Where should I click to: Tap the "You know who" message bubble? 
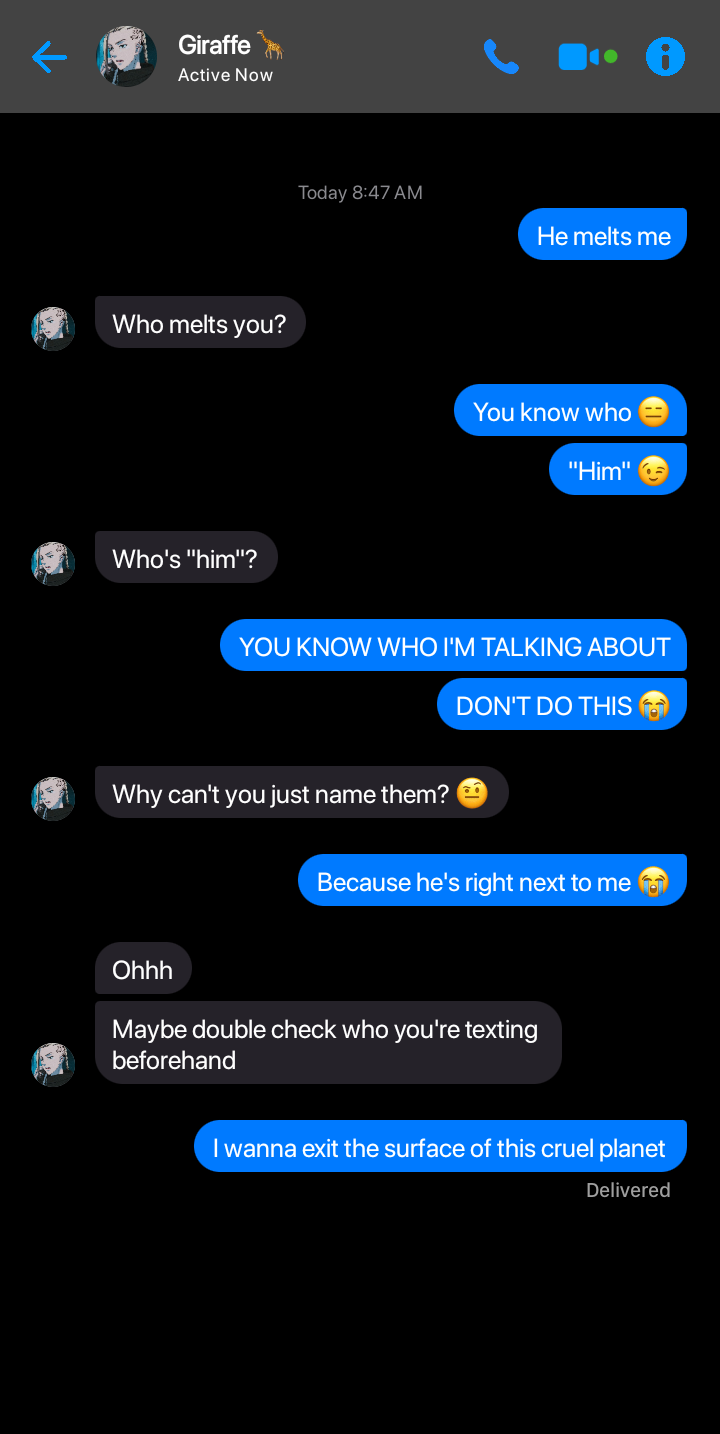pyautogui.click(x=571, y=411)
